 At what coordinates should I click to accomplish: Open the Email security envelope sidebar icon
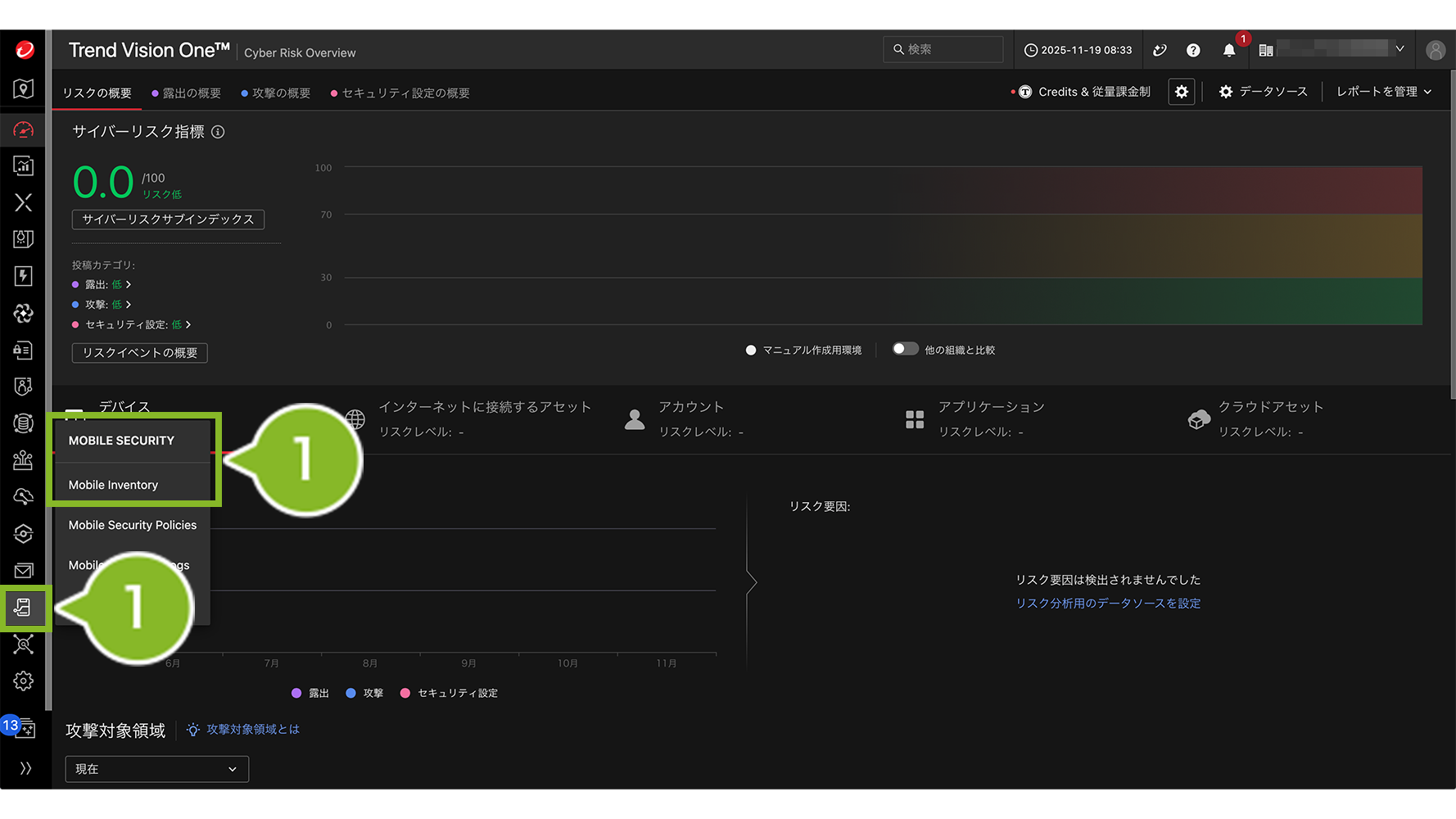coord(24,571)
